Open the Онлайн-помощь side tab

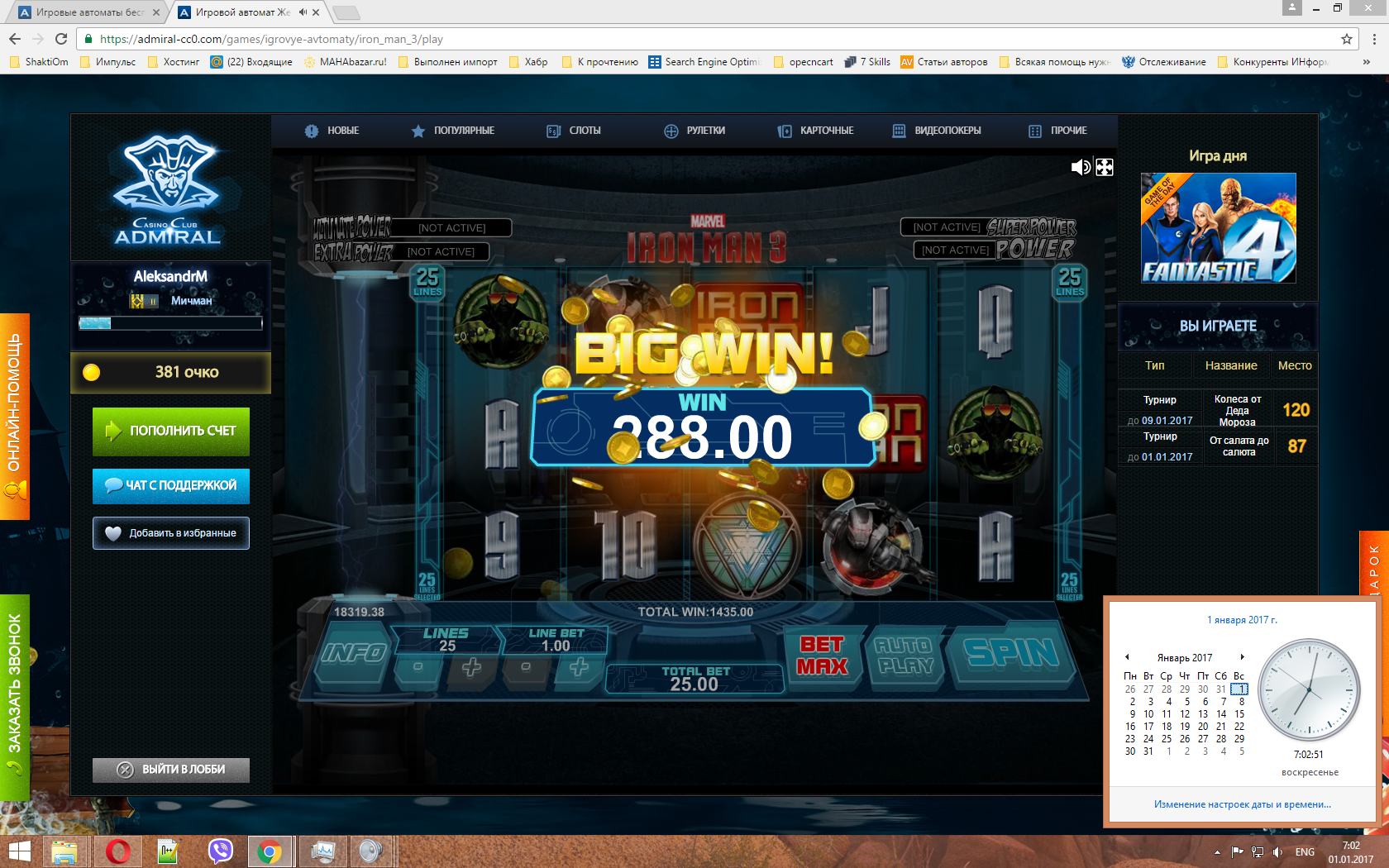[x=15, y=417]
